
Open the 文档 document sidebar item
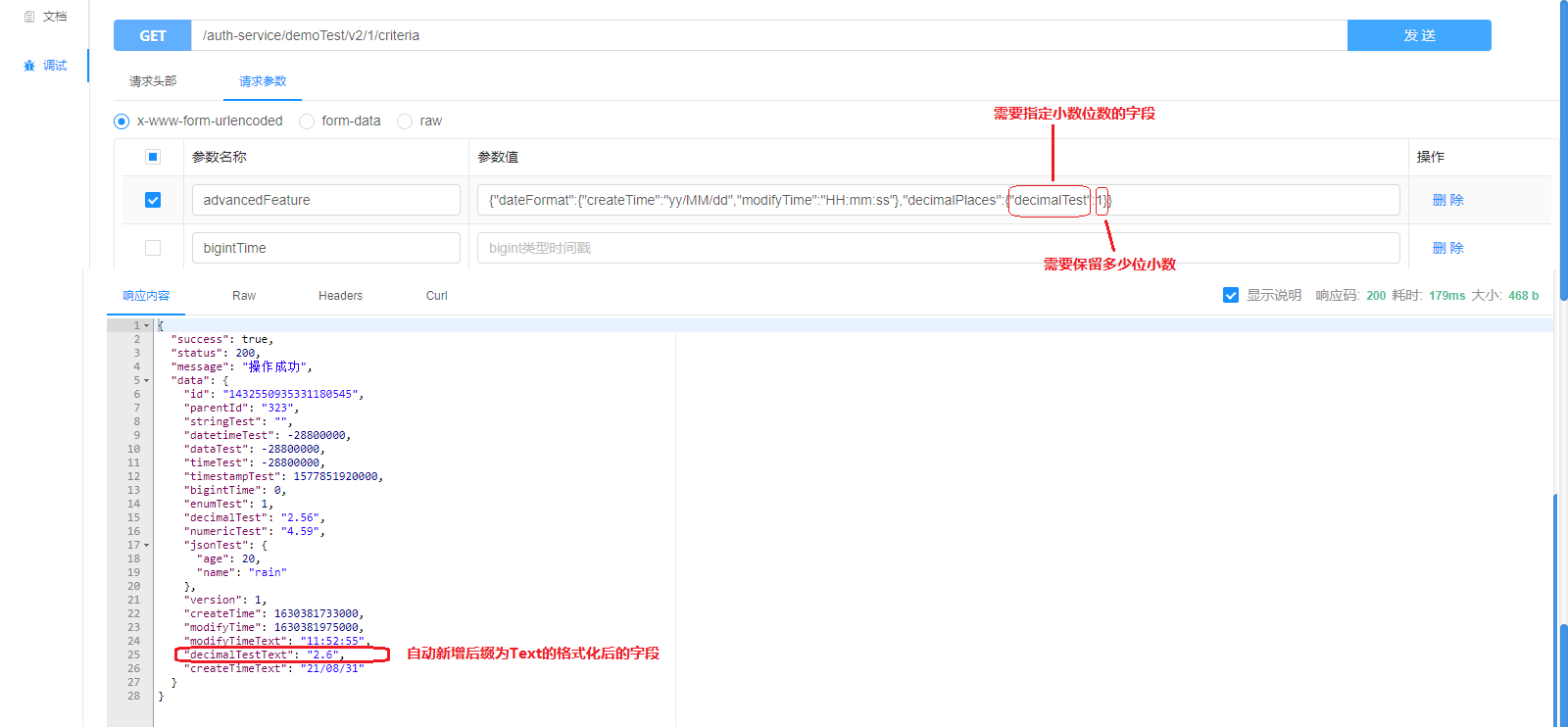tap(45, 17)
